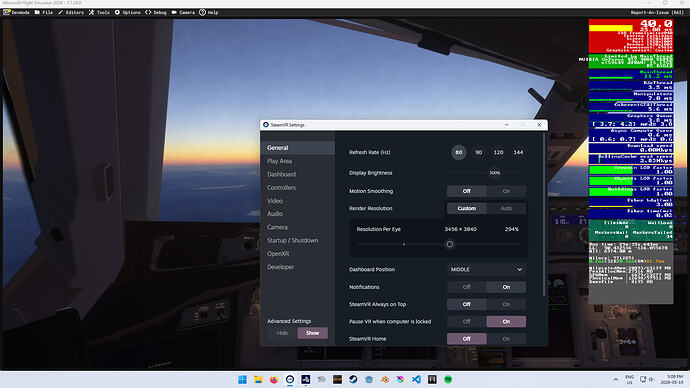Click the camera icon in the menu bar
Viewport: 690px width, 388px height.
(x=174, y=12)
